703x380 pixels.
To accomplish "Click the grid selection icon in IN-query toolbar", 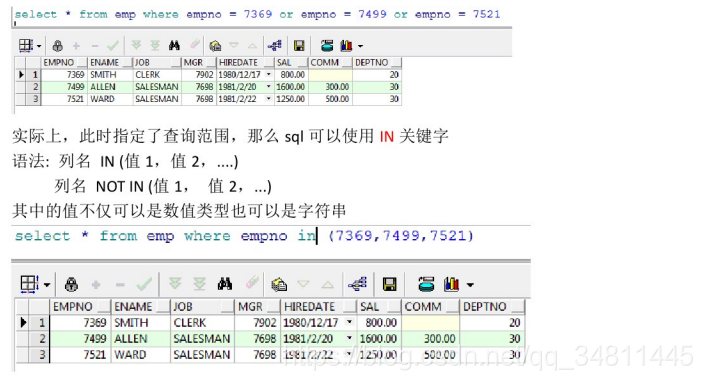I will pyautogui.click(x=30, y=284).
